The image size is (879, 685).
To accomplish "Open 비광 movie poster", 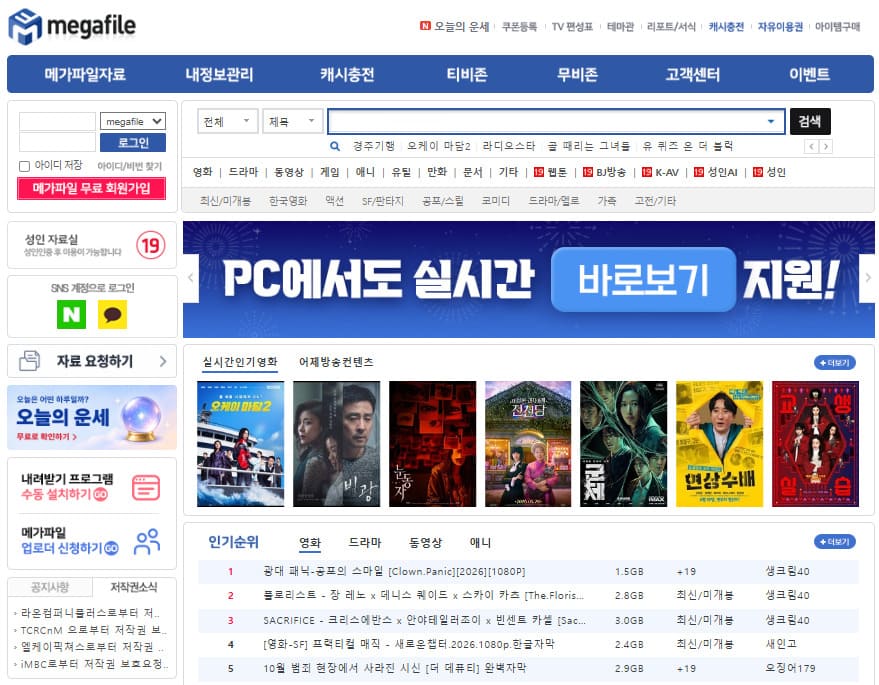I will 336,444.
